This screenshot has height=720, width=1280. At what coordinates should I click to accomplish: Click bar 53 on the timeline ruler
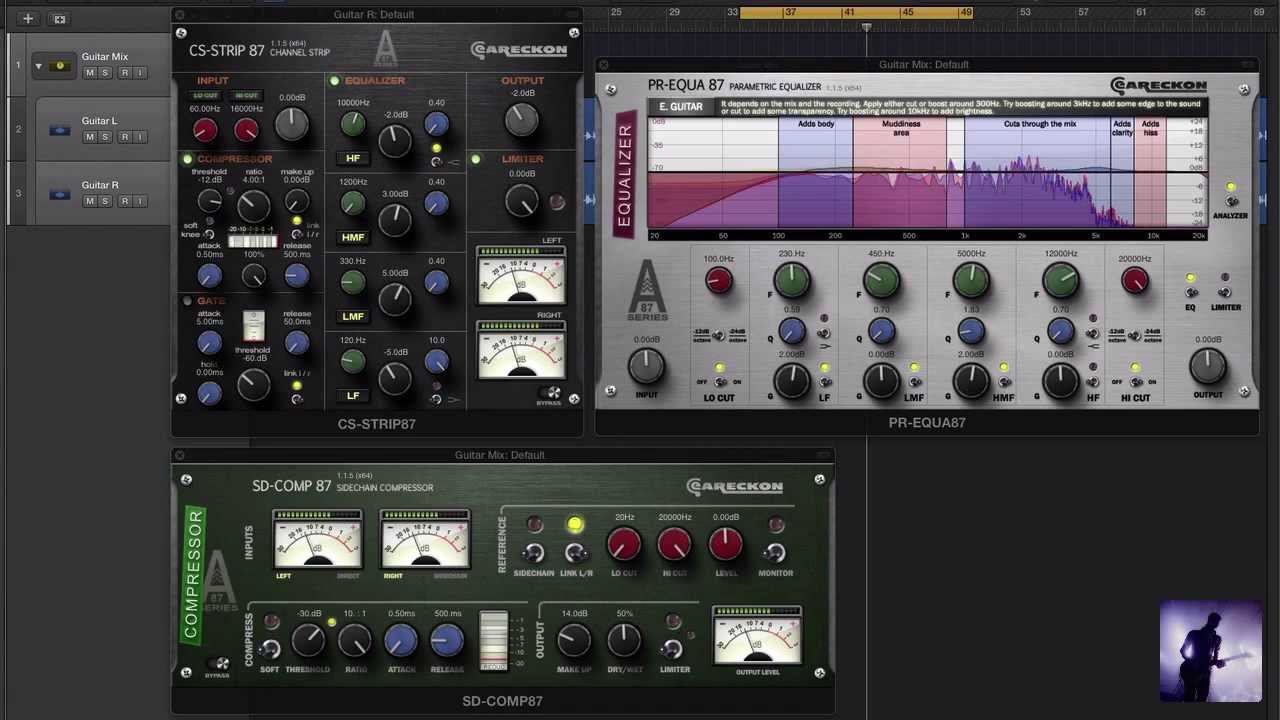(1025, 12)
